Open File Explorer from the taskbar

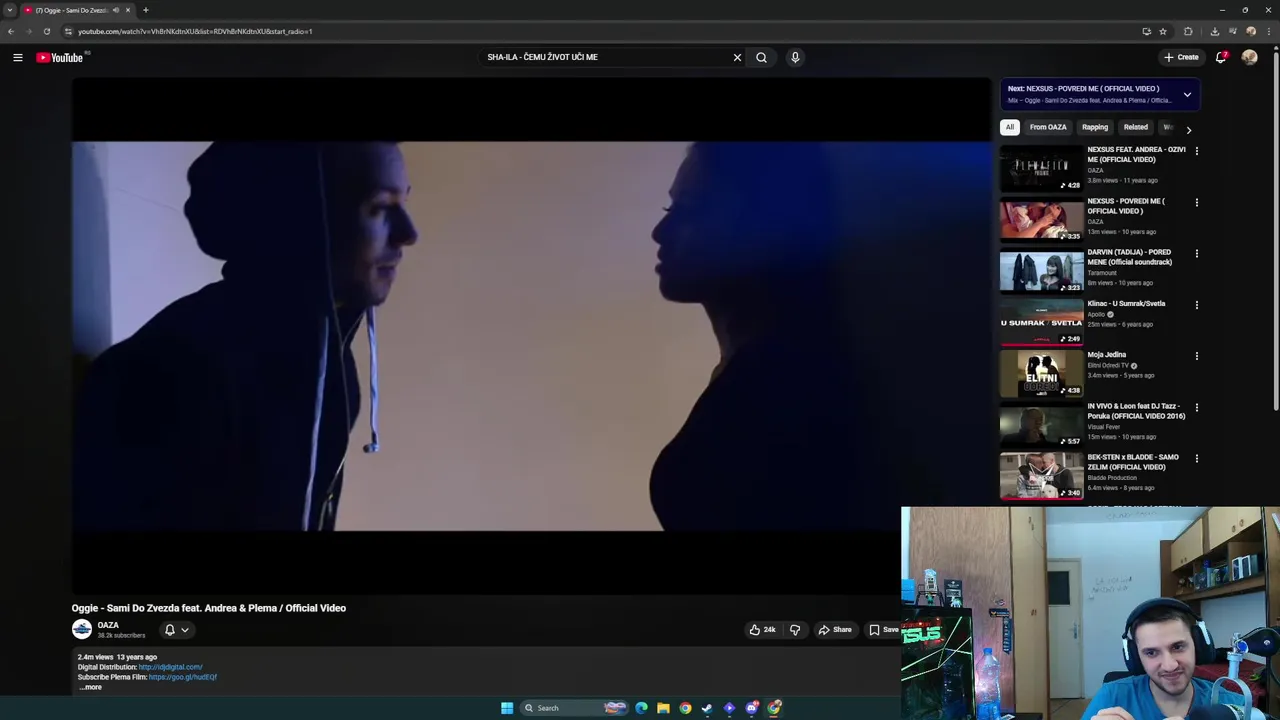(663, 708)
